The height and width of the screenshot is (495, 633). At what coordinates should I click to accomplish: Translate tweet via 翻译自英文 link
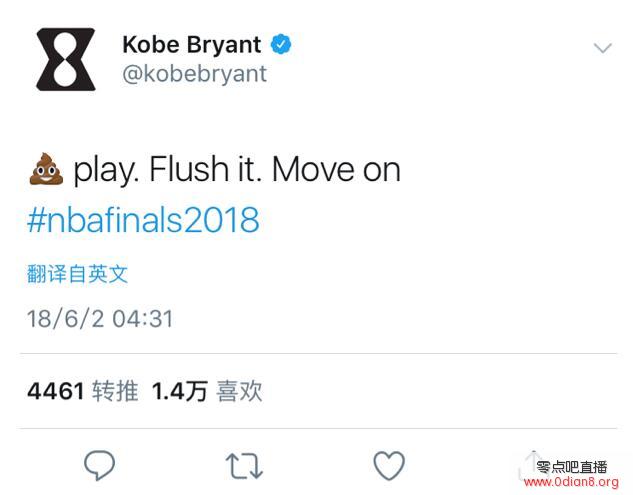pos(77,274)
